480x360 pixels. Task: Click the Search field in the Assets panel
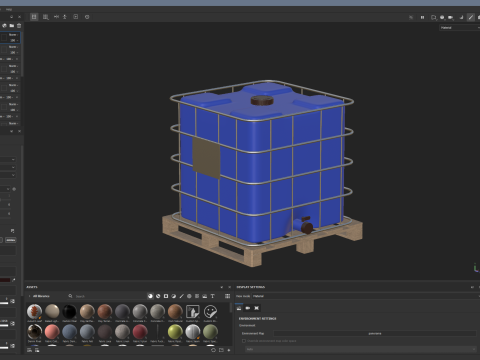click(x=107, y=296)
